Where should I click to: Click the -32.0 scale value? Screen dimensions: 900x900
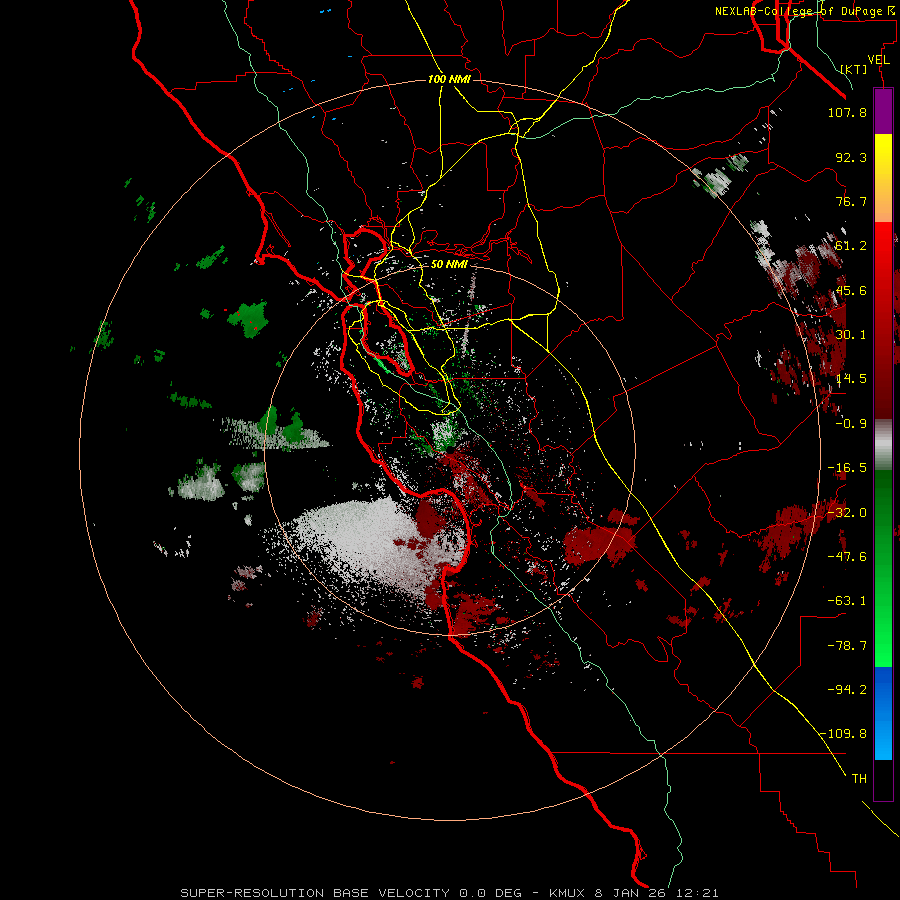point(847,513)
